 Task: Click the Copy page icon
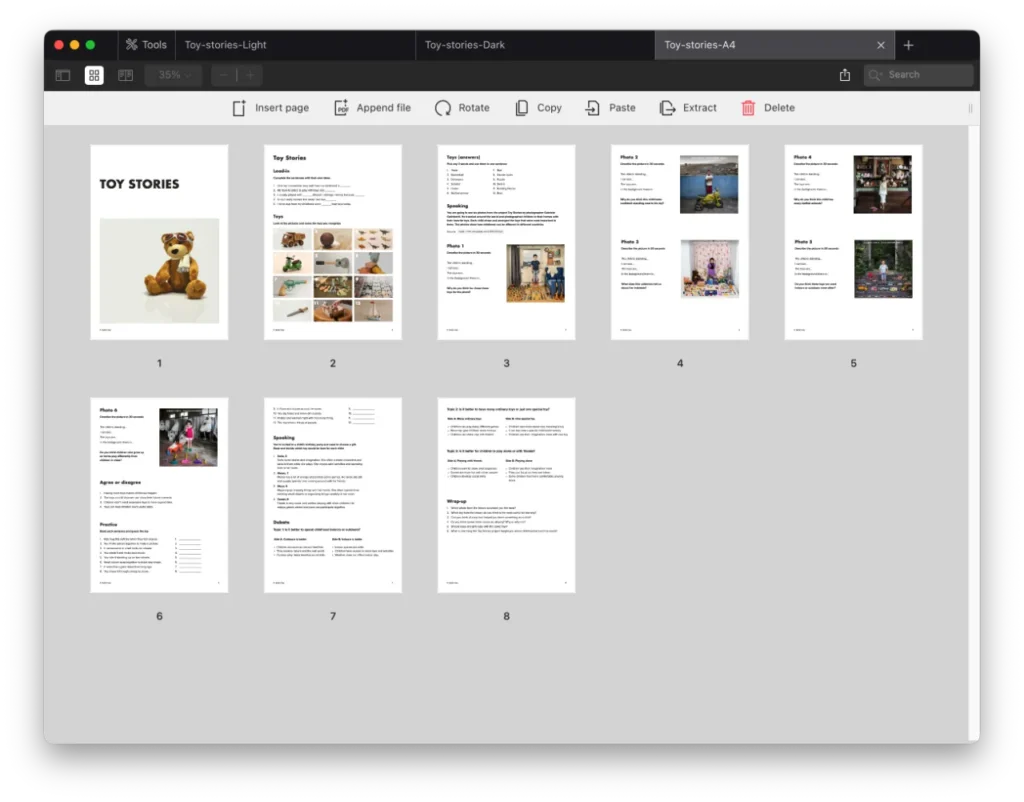click(x=538, y=107)
